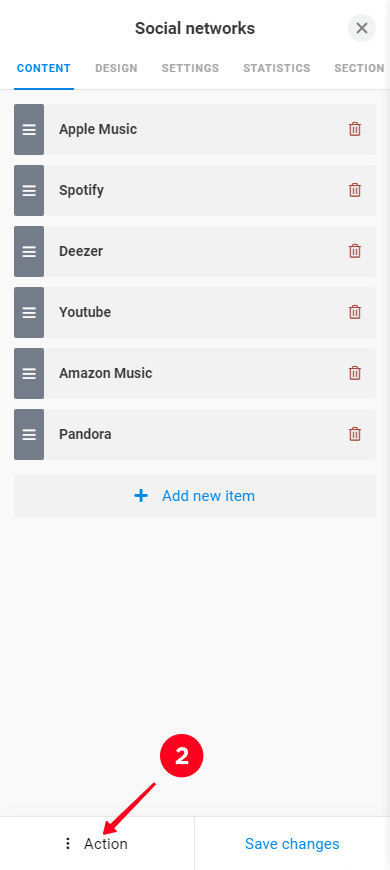Screen dimensions: 390x870
Task: Save changes to social networks
Action: pyautogui.click(x=292, y=843)
